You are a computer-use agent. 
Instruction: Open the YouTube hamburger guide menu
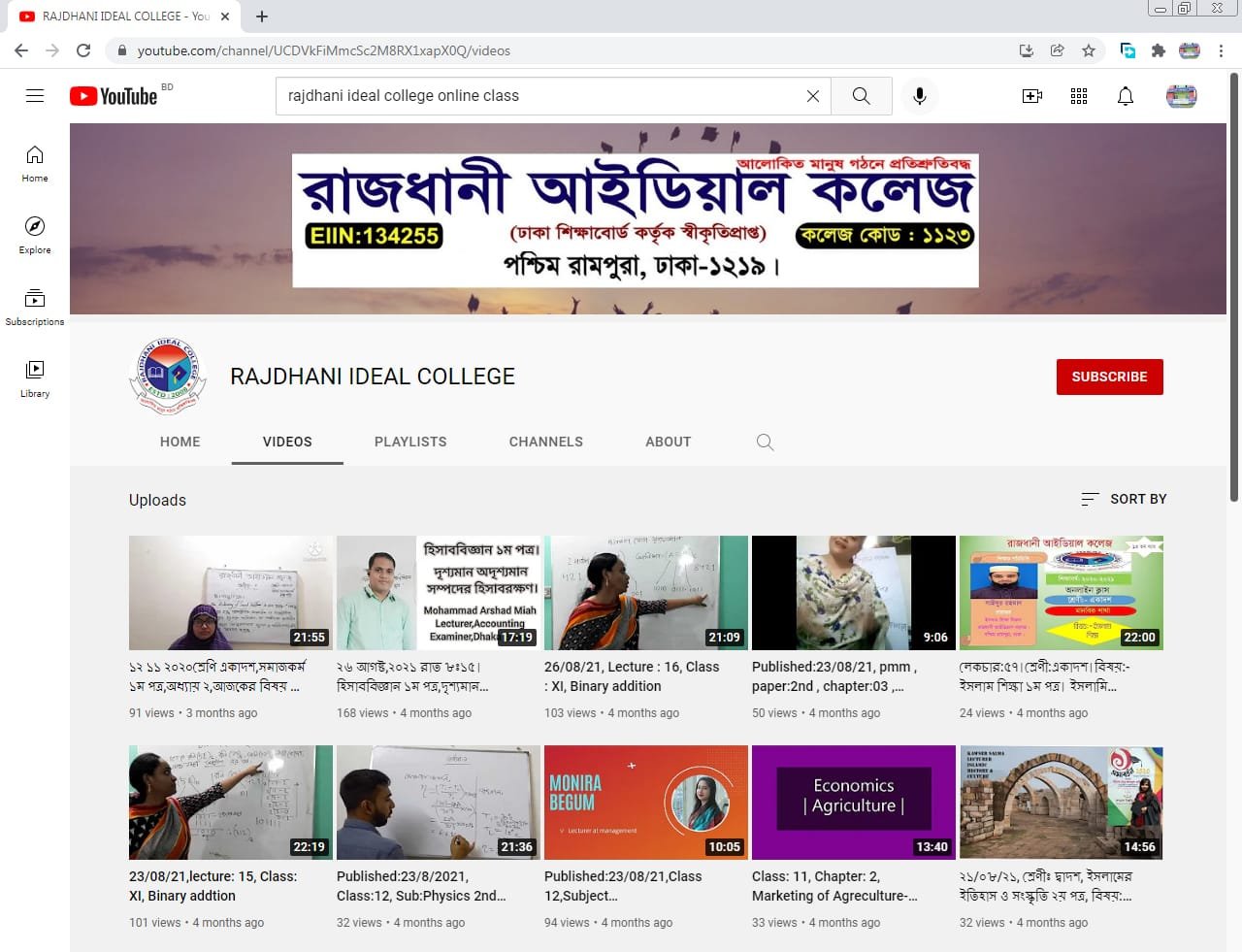click(x=35, y=95)
